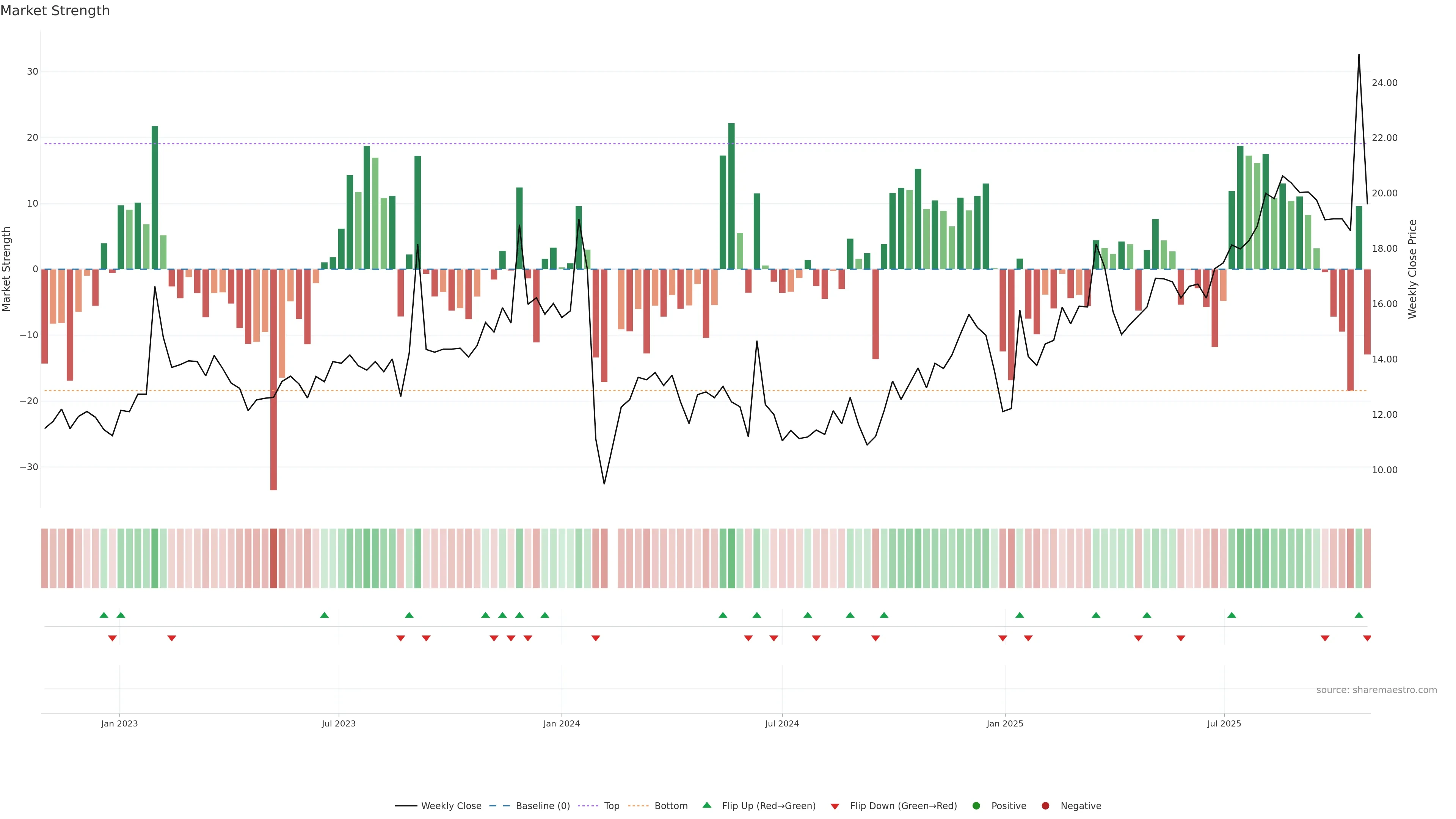Click the darkest red heatmap strip cell

tap(273, 558)
